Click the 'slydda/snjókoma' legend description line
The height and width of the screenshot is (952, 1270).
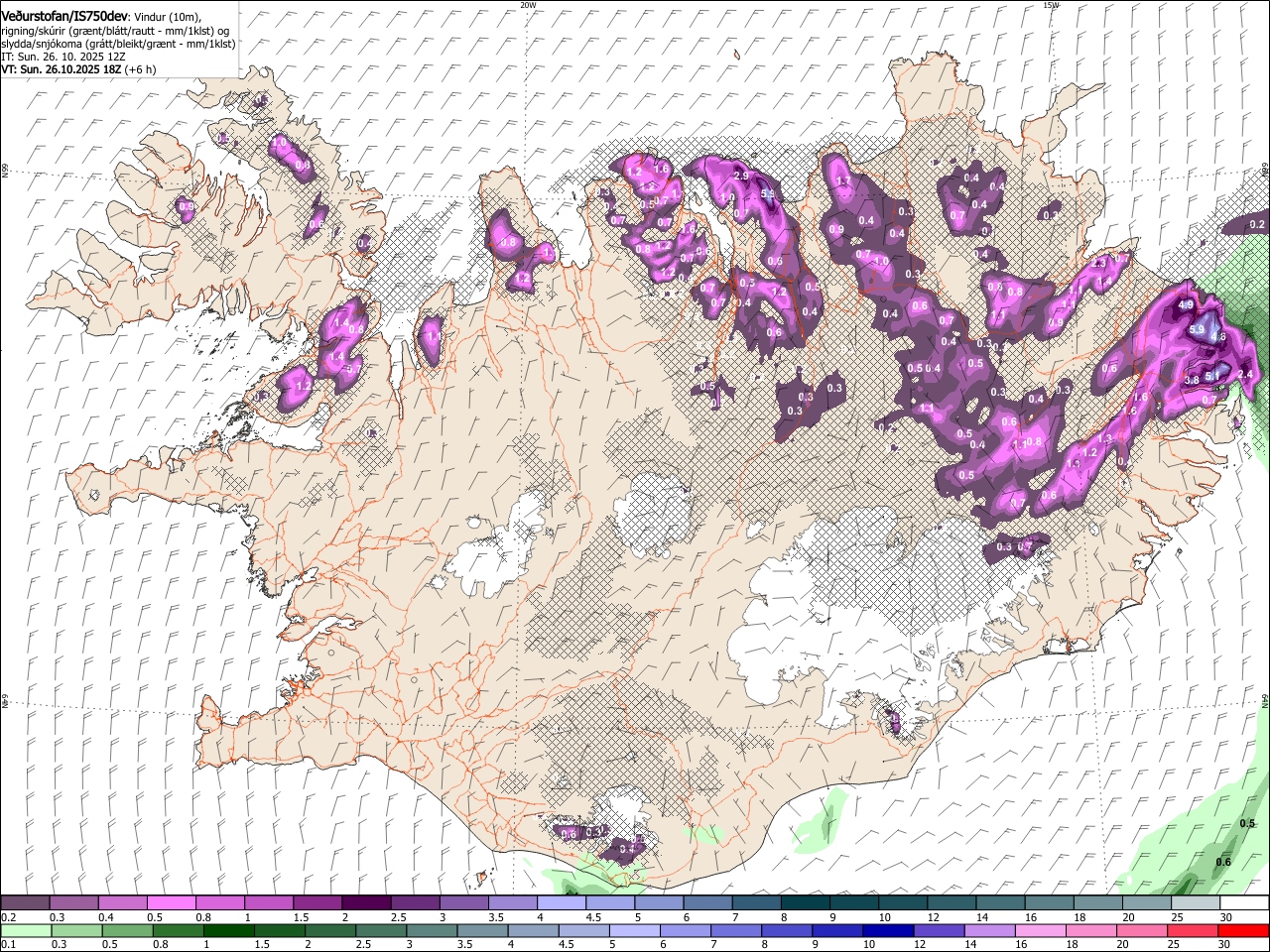coord(118,44)
